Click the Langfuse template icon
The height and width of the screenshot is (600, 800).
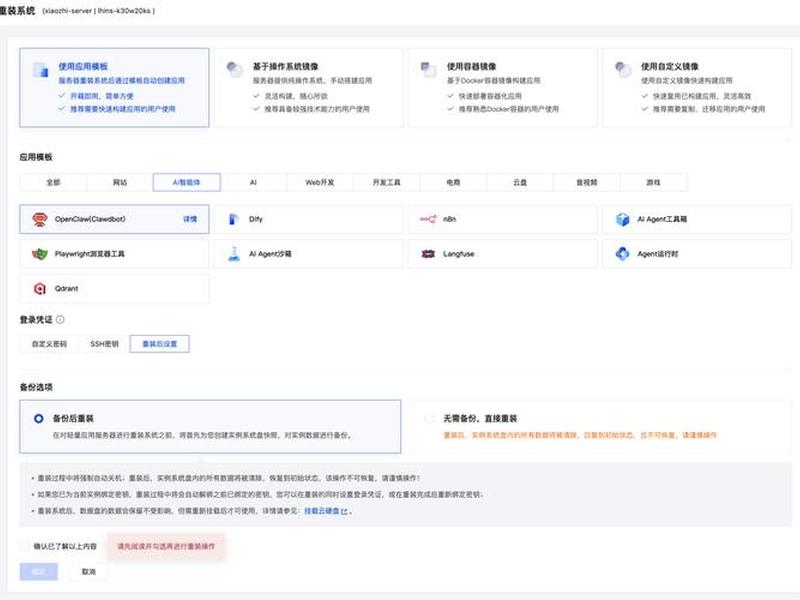point(428,254)
